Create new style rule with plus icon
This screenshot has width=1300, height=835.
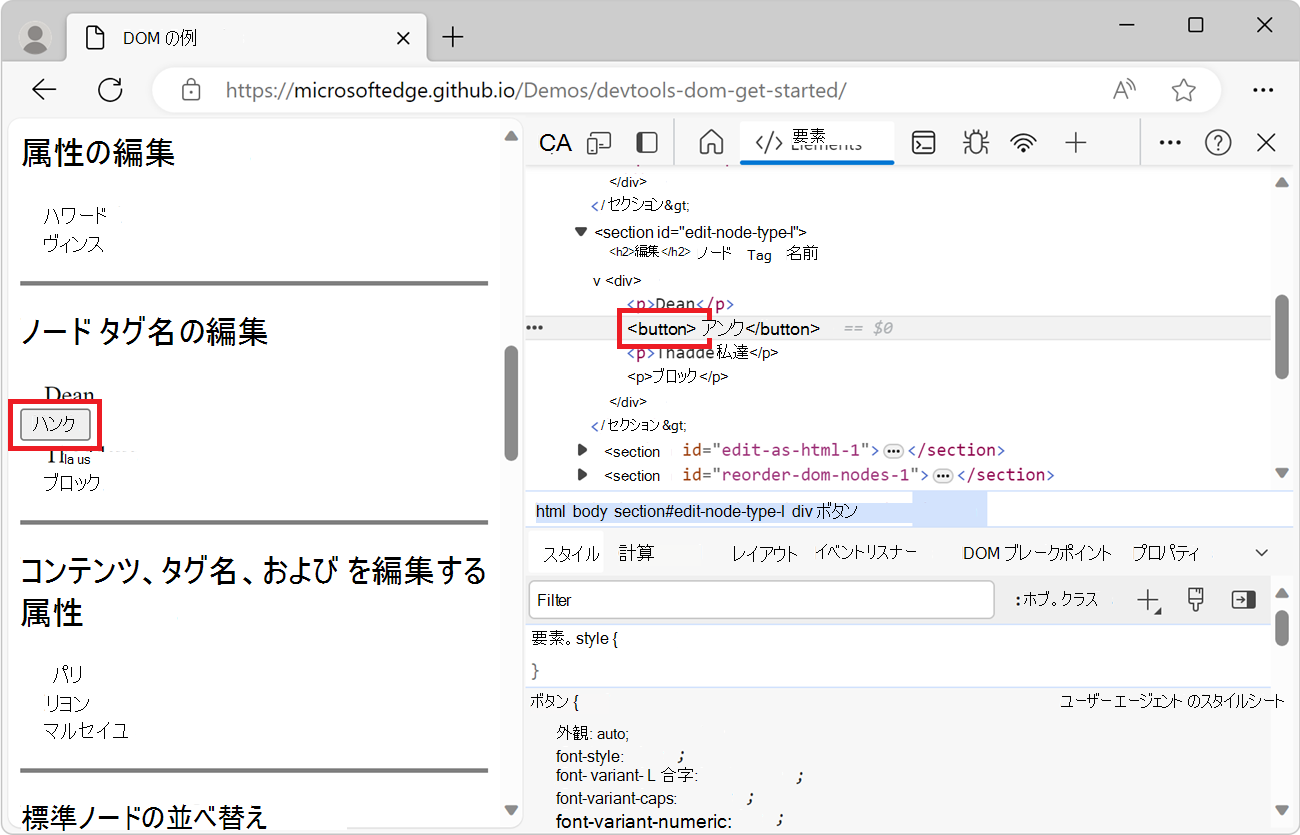pyautogui.click(x=1148, y=599)
